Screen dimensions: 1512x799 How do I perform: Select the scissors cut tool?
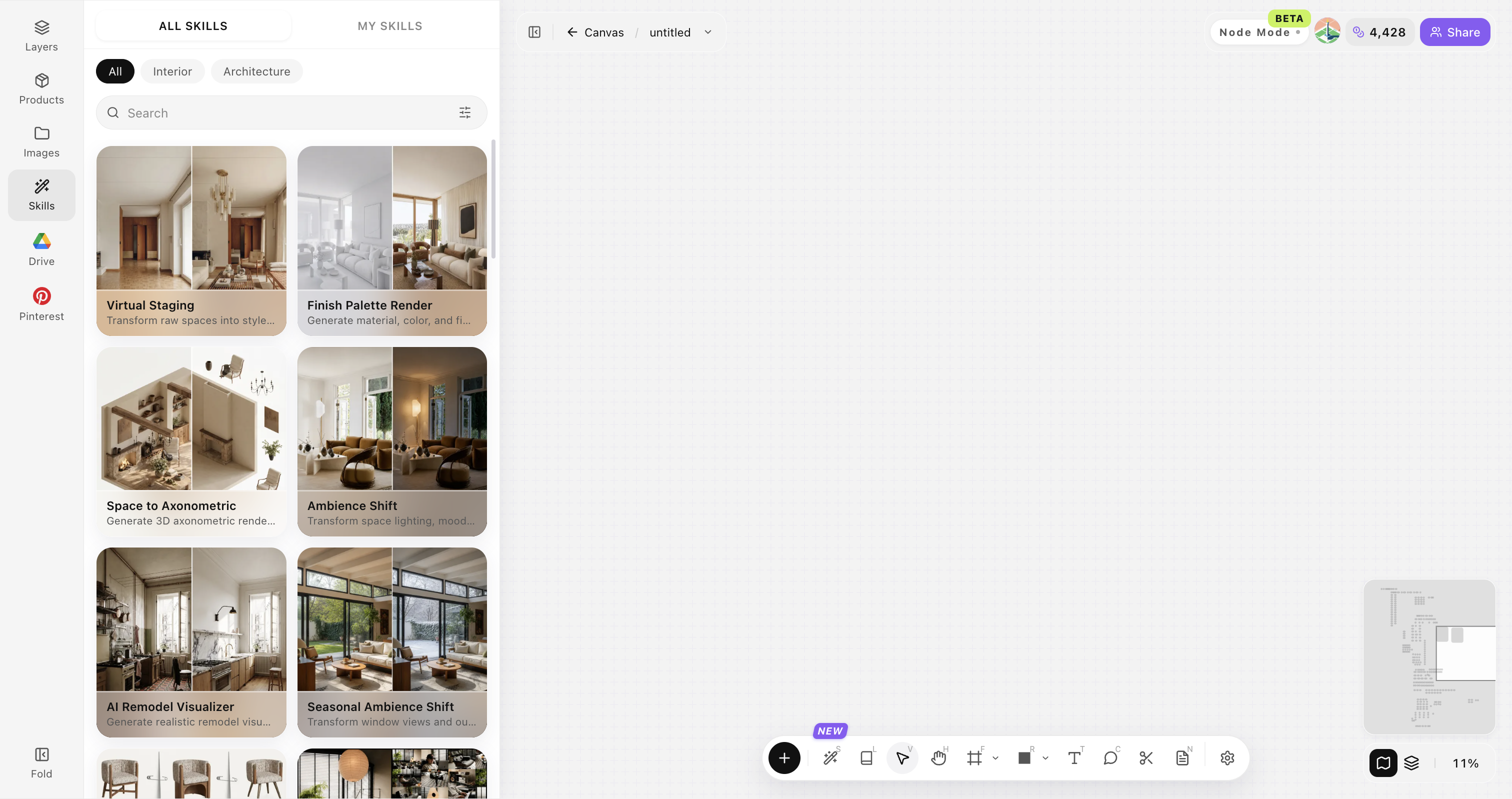[x=1146, y=758]
